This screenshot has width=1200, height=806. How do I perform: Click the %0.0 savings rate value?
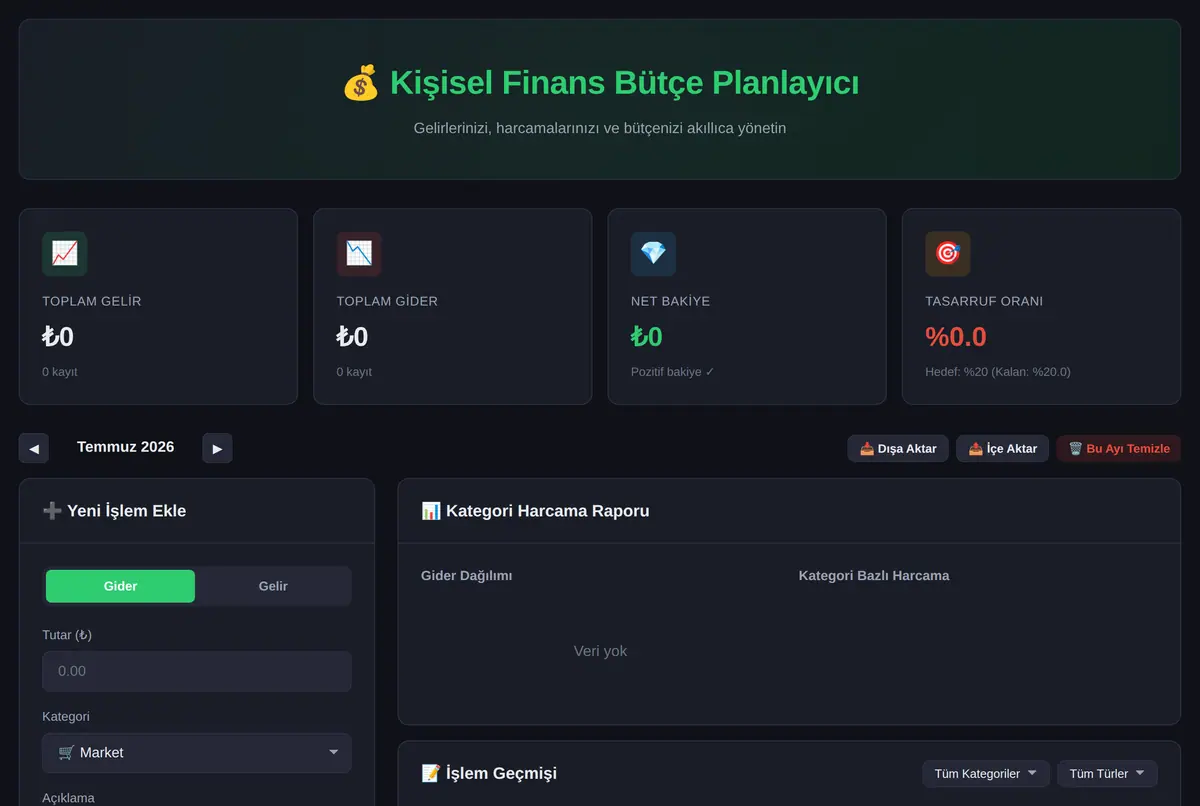956,337
